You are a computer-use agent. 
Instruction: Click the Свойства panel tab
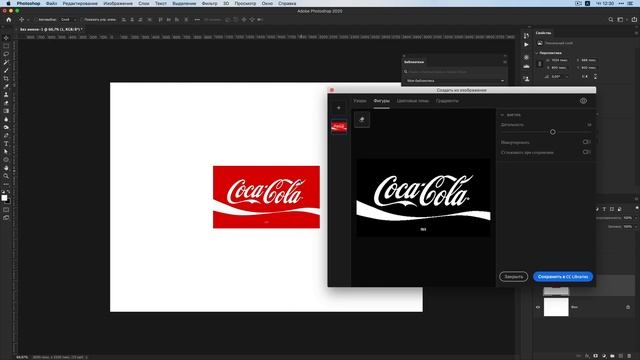[x=543, y=33]
